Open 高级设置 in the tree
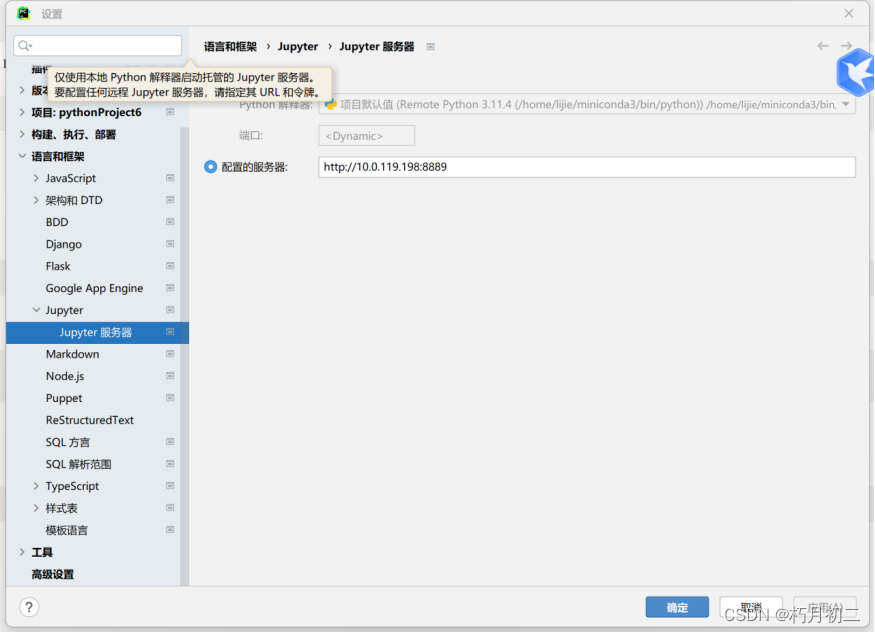The width and height of the screenshot is (875, 633). [52, 574]
